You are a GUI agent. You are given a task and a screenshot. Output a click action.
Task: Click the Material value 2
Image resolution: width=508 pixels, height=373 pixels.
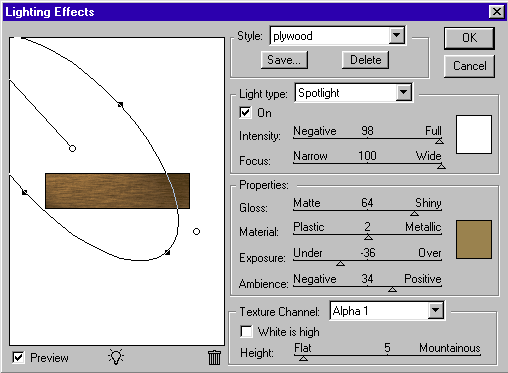[367, 227]
